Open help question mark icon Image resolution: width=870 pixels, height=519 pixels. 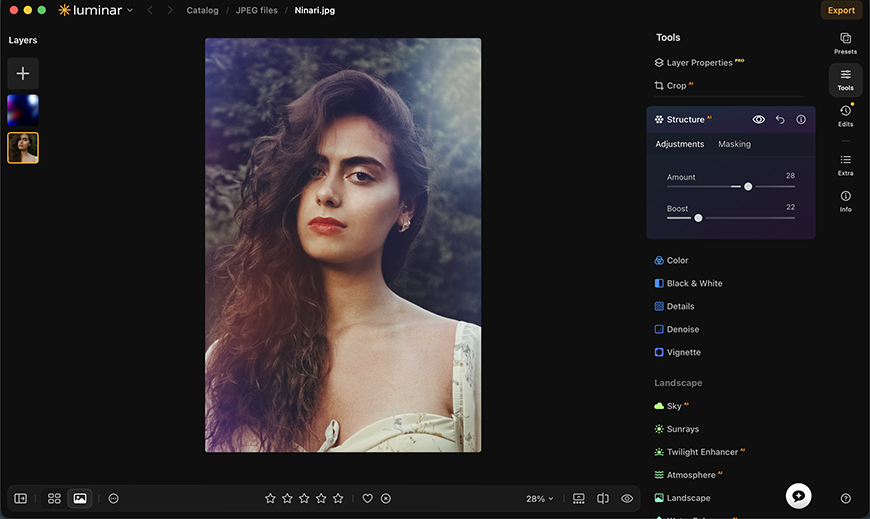point(846,498)
